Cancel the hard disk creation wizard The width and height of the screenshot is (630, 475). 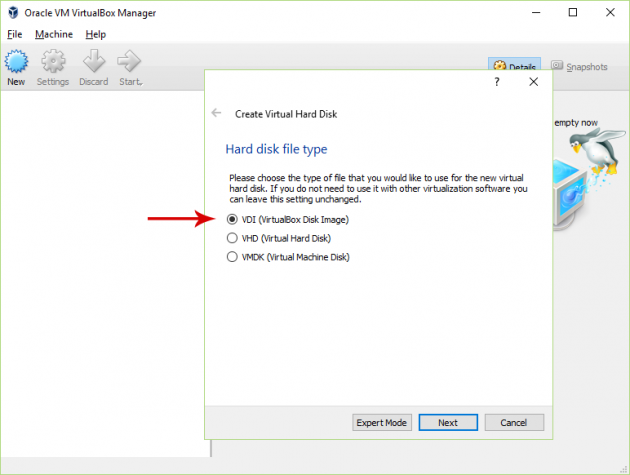[513, 422]
